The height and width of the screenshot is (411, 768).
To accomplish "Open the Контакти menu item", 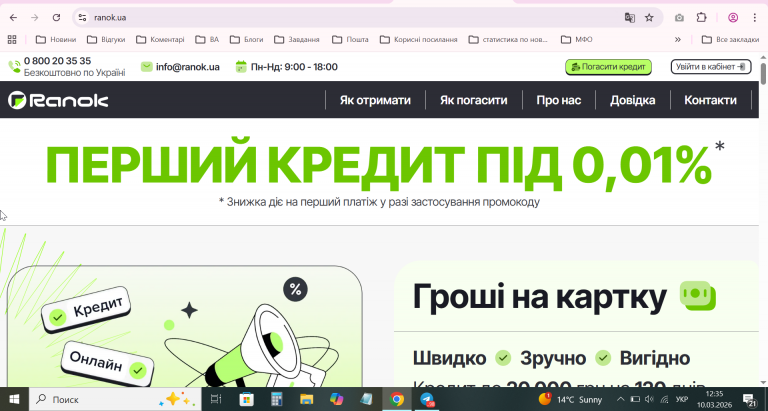I will (x=710, y=100).
